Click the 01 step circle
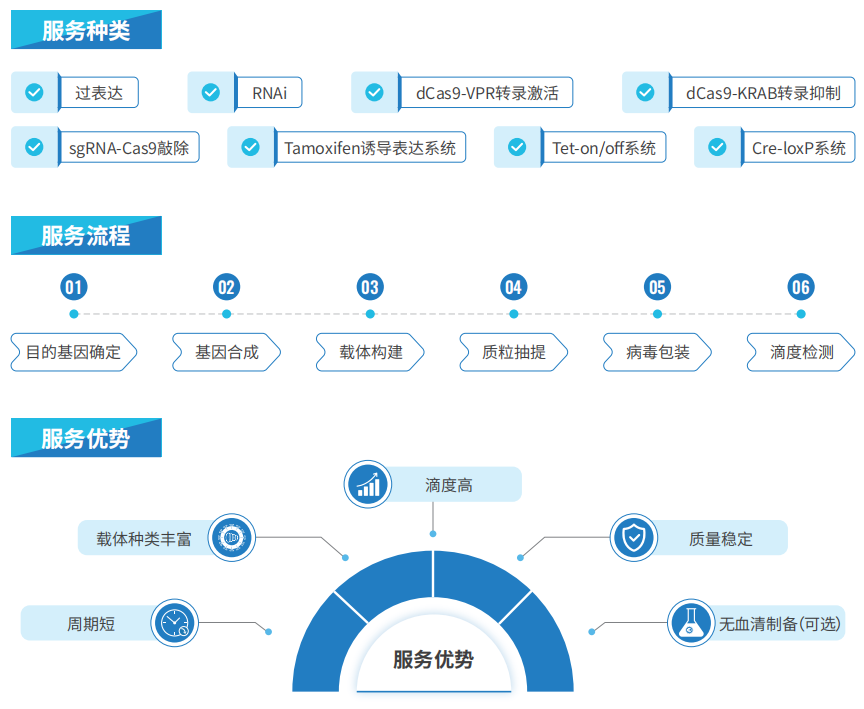 [73, 287]
